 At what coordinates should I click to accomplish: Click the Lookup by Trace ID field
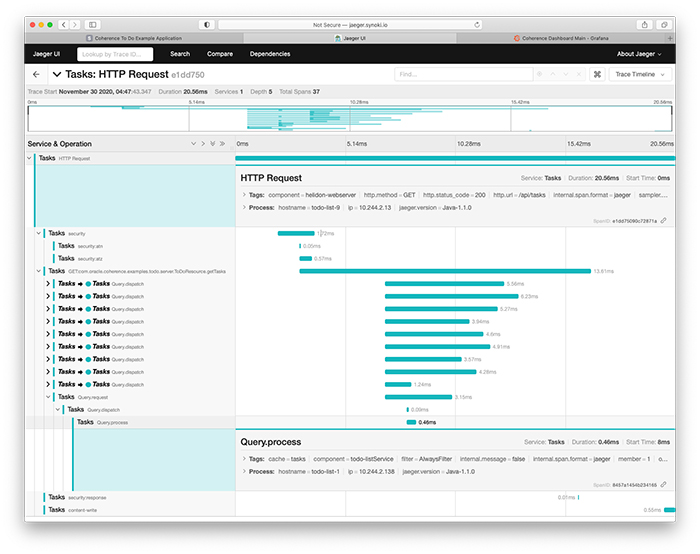point(115,54)
